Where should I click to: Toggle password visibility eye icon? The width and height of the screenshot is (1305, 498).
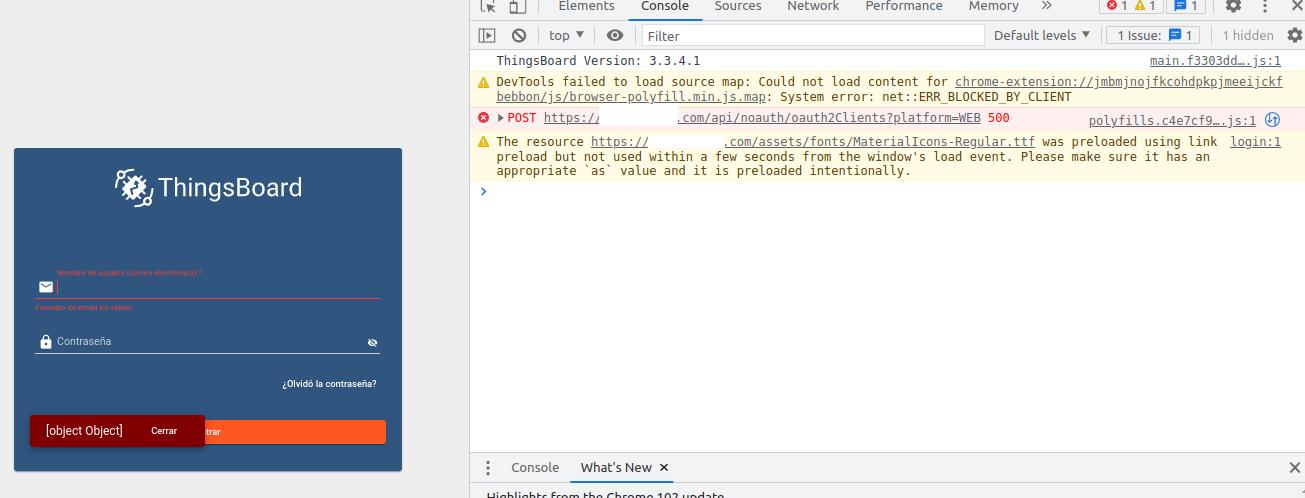(372, 342)
